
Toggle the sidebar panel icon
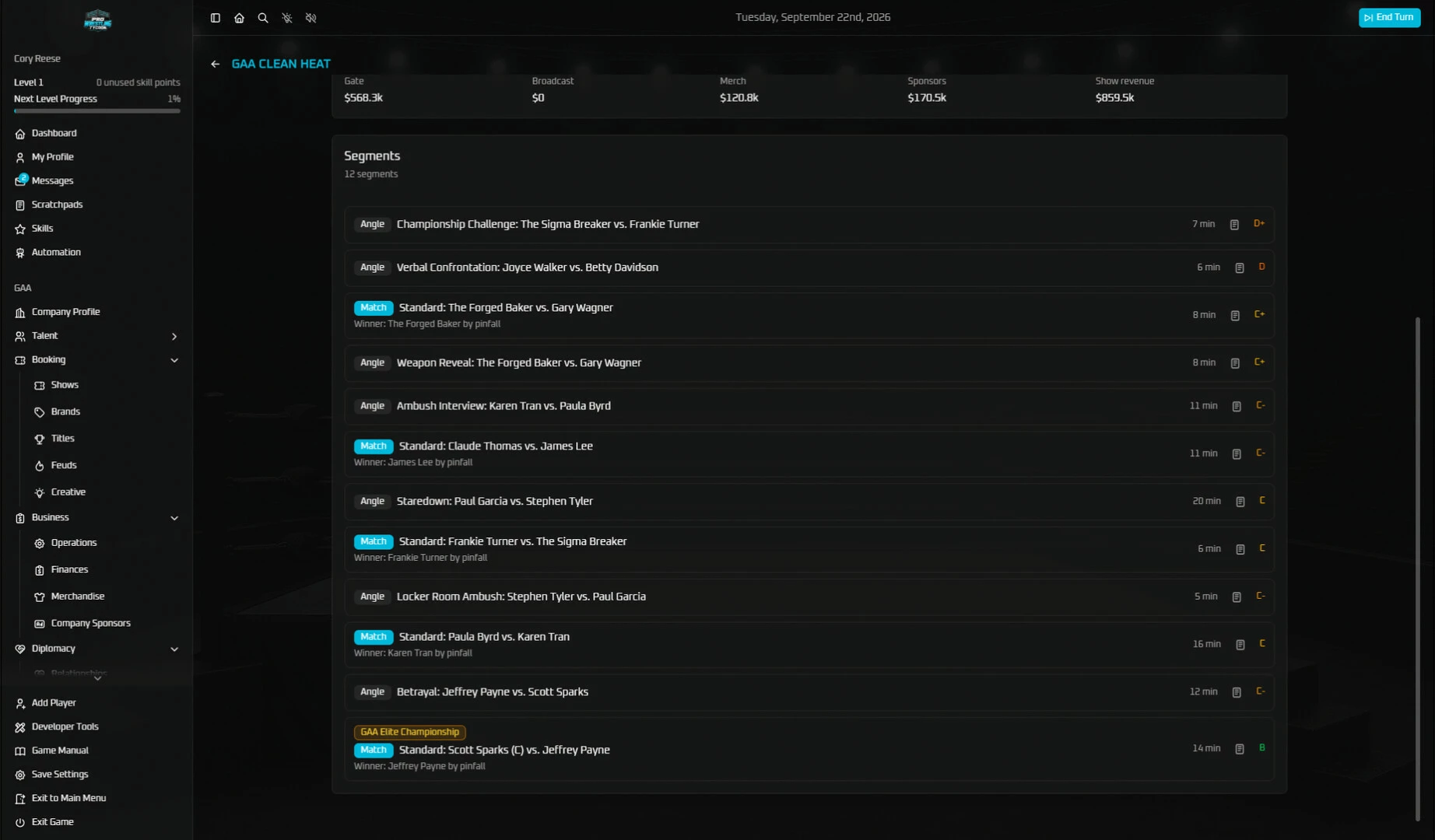[x=216, y=18]
